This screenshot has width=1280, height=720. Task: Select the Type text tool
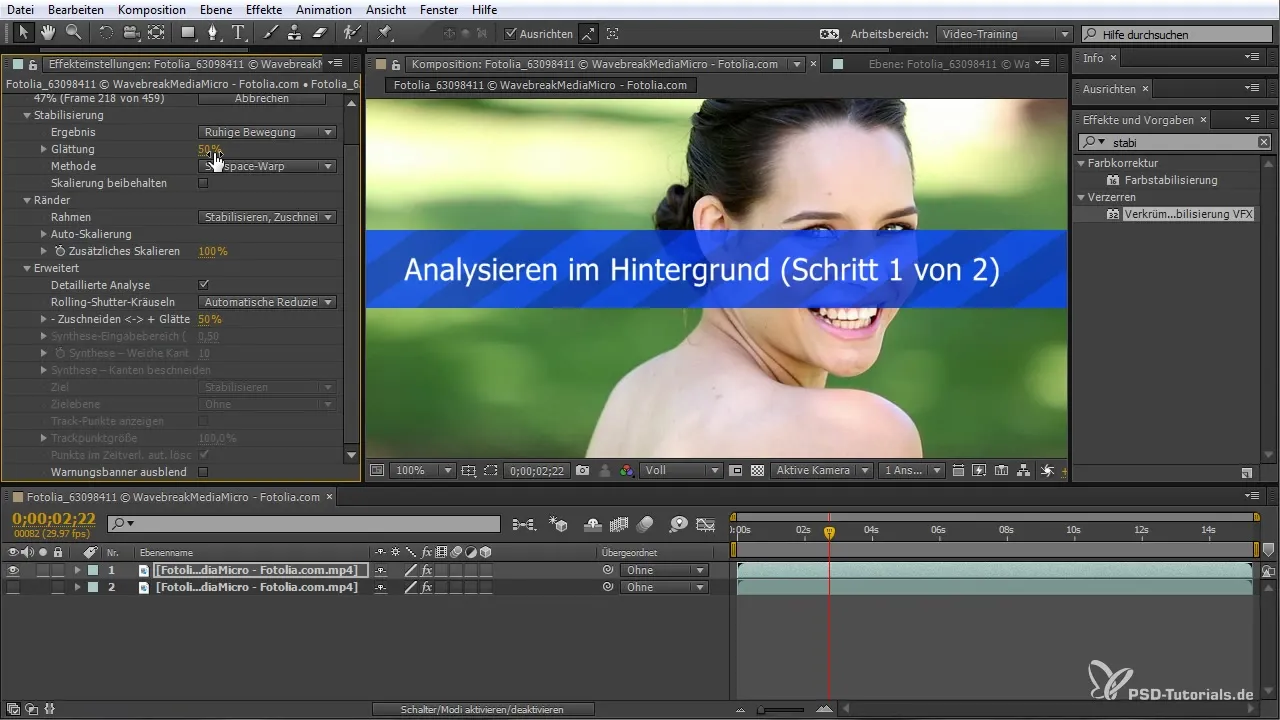tap(239, 33)
